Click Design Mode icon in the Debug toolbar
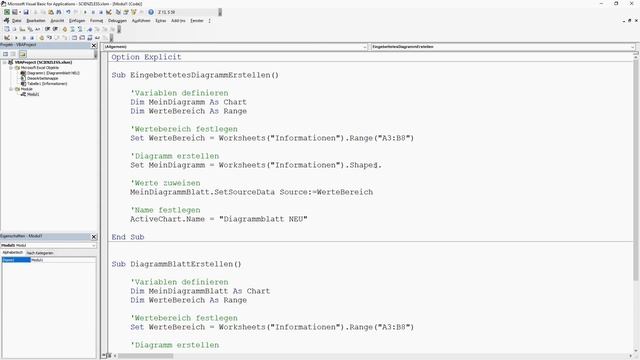 point(7,38)
